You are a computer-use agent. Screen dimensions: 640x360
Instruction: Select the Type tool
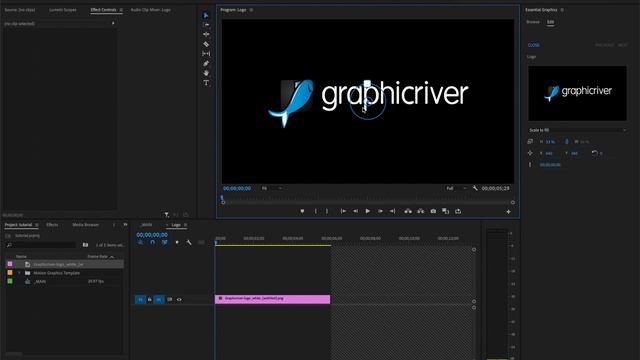tap(206, 83)
